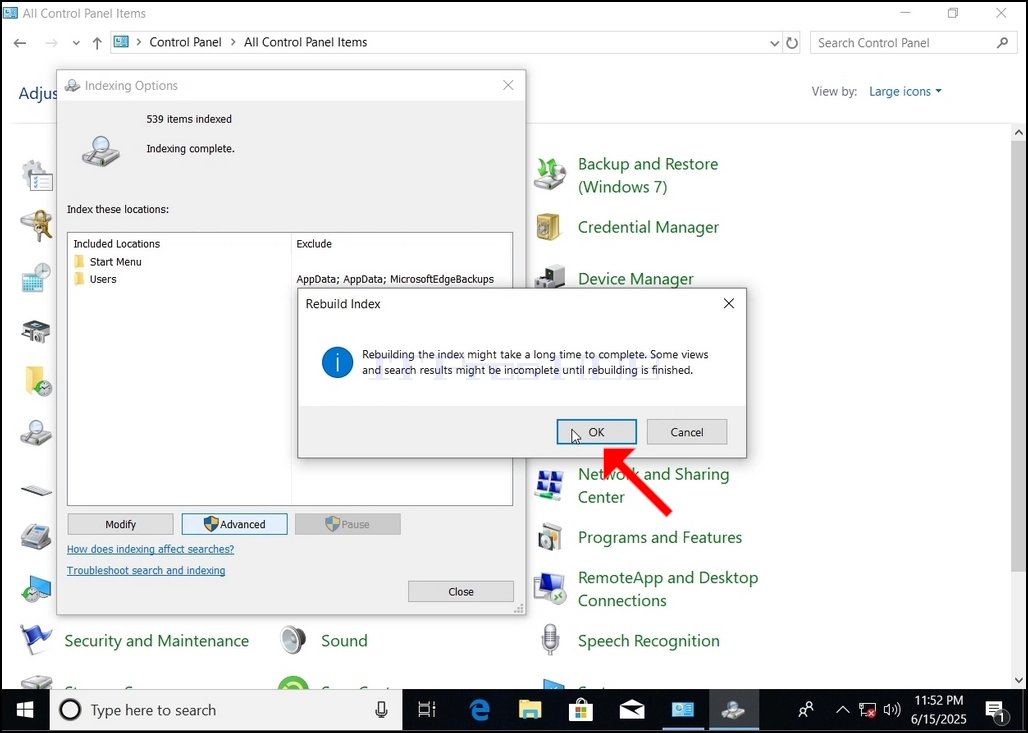Viewport: 1028px width, 733px height.
Task: Click the 'Control Panel' breadcrumb
Action: point(186,42)
